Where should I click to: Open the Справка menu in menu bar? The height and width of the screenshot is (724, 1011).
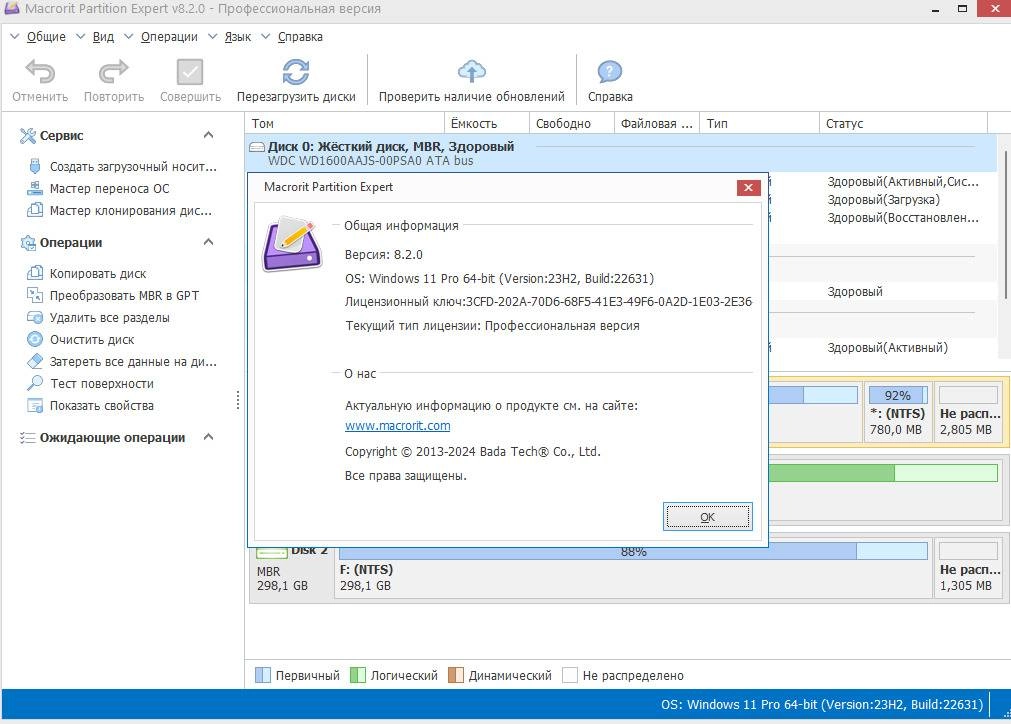[x=300, y=37]
